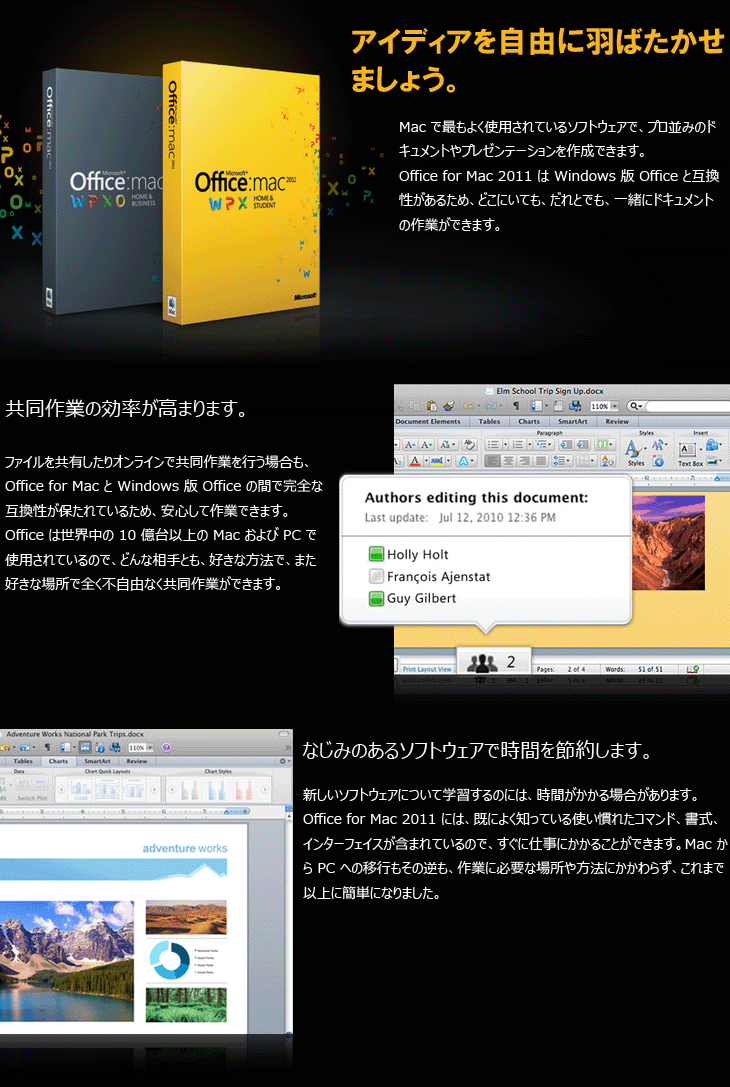Image resolution: width=730 pixels, height=1087 pixels.
Task: Click Redo arrow in Elm School Trip window
Action: pos(490,406)
